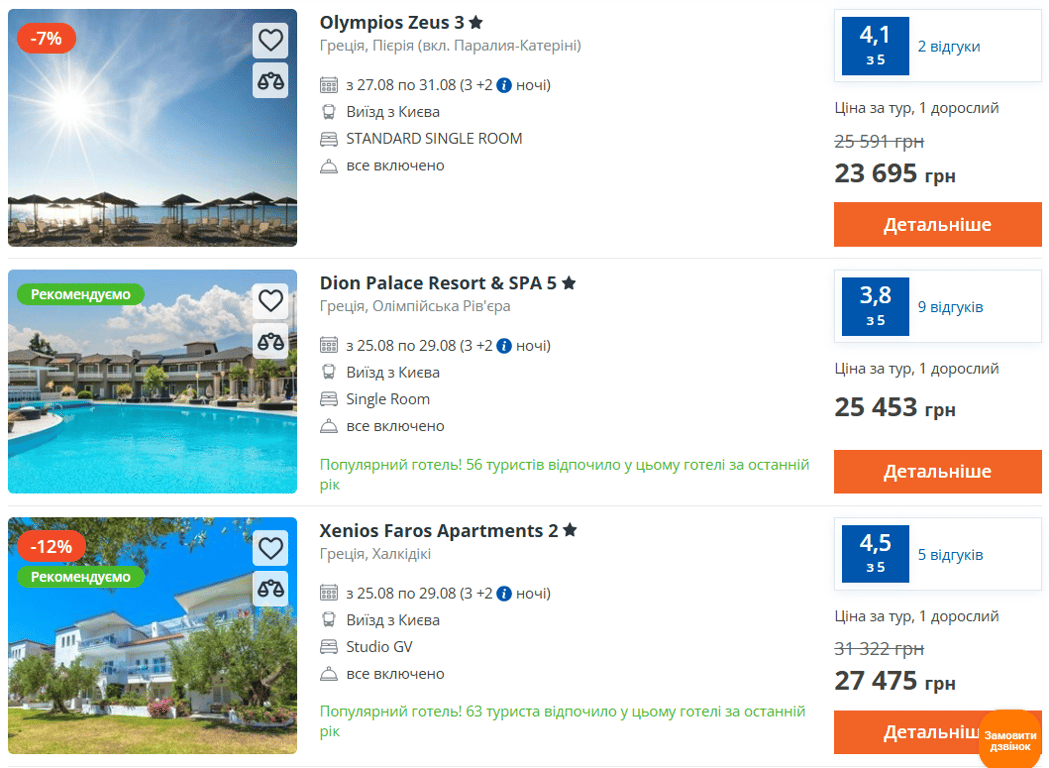
Task: Toggle favorite heart on Dion Palace Resort
Action: tap(270, 300)
